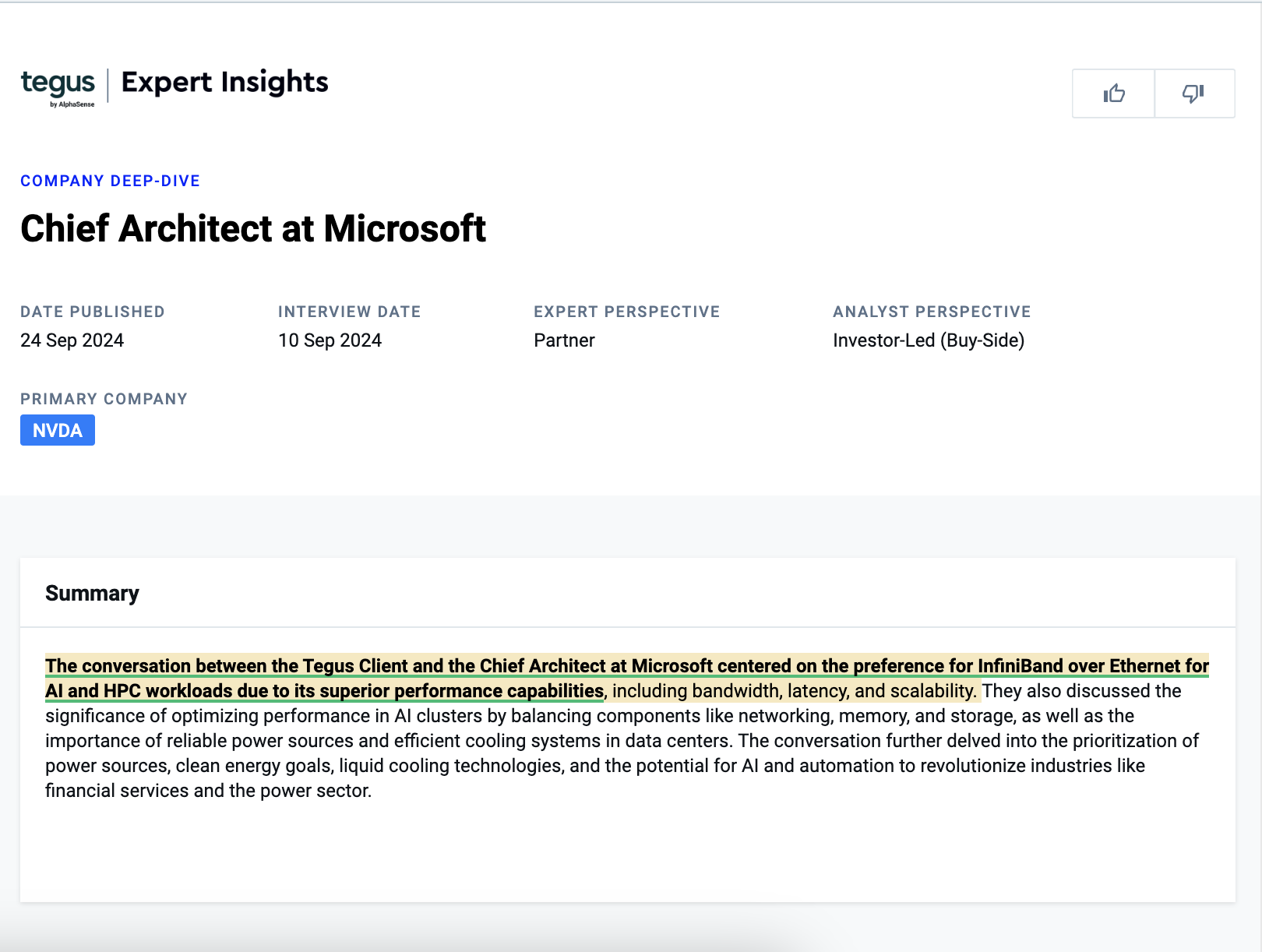Image resolution: width=1262 pixels, height=952 pixels.
Task: Open the NVDA primary company tag
Action: point(58,430)
